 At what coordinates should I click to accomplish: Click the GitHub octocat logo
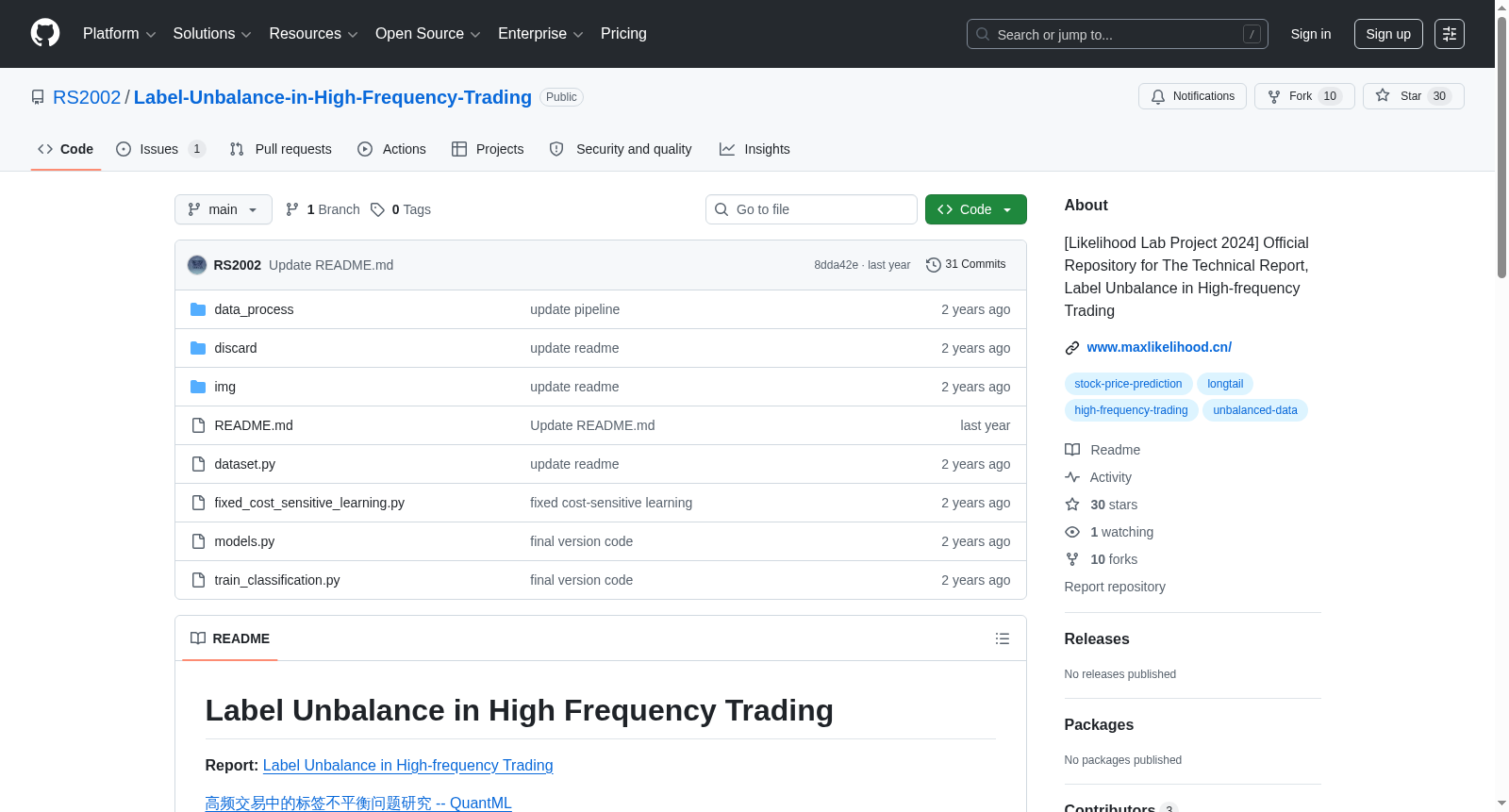(45, 33)
